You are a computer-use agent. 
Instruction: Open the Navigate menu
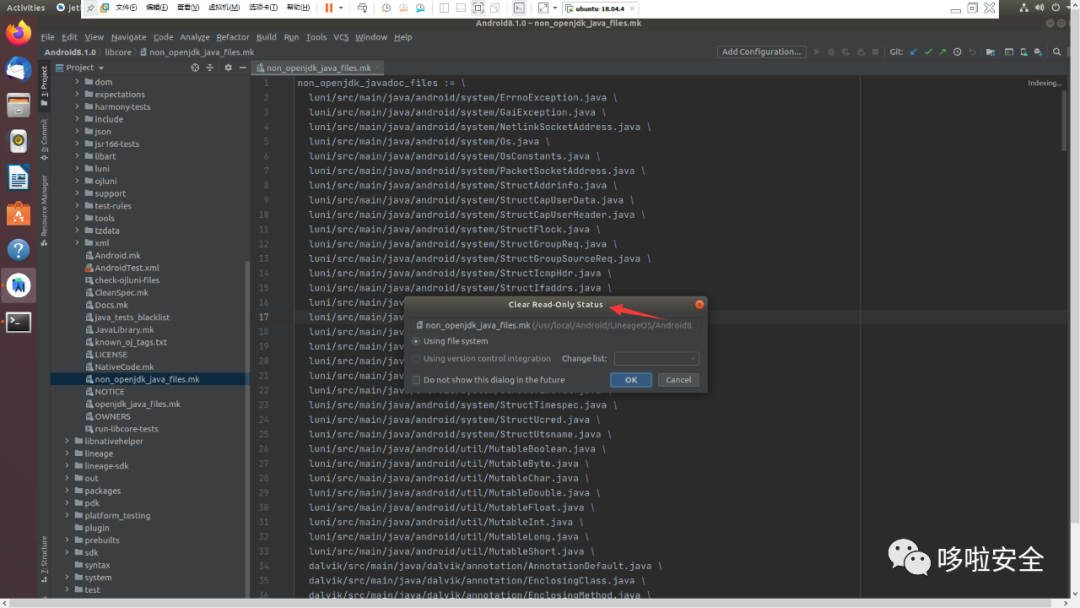pos(128,37)
